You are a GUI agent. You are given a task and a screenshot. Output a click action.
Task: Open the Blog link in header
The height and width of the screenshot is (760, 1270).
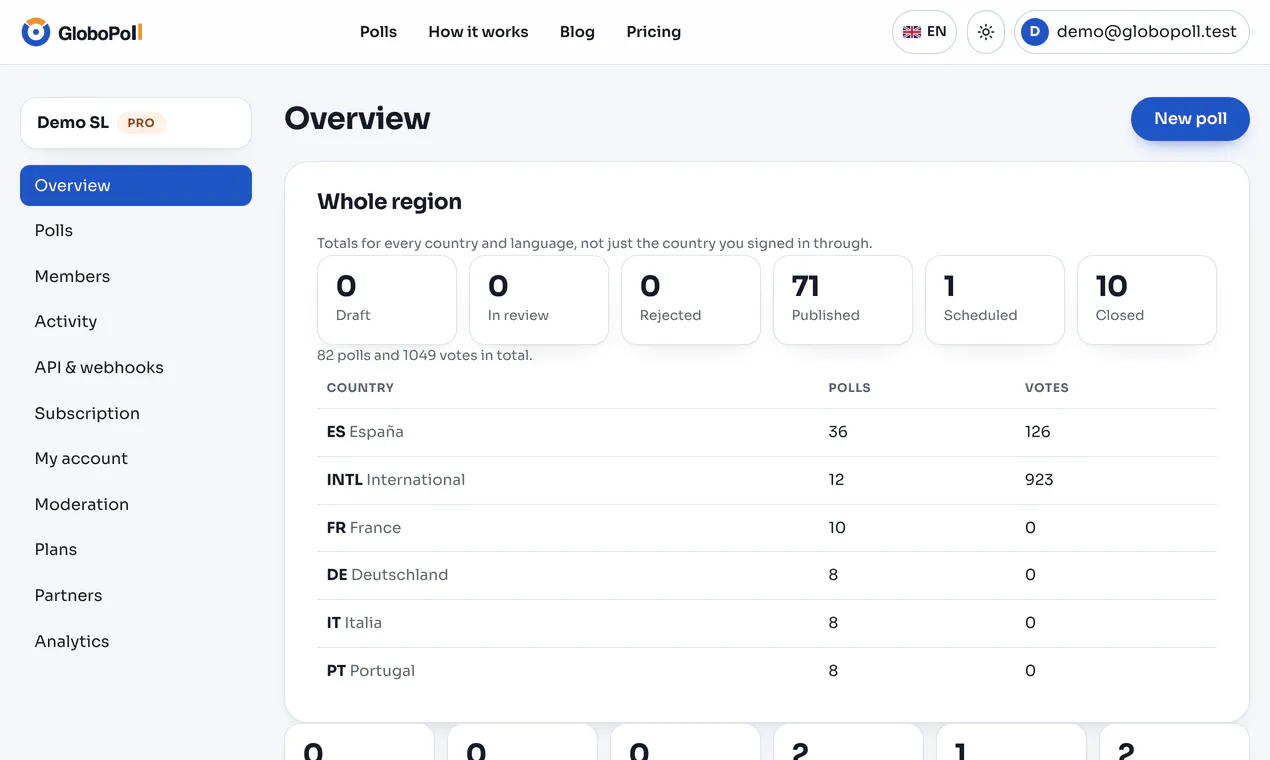(x=577, y=32)
